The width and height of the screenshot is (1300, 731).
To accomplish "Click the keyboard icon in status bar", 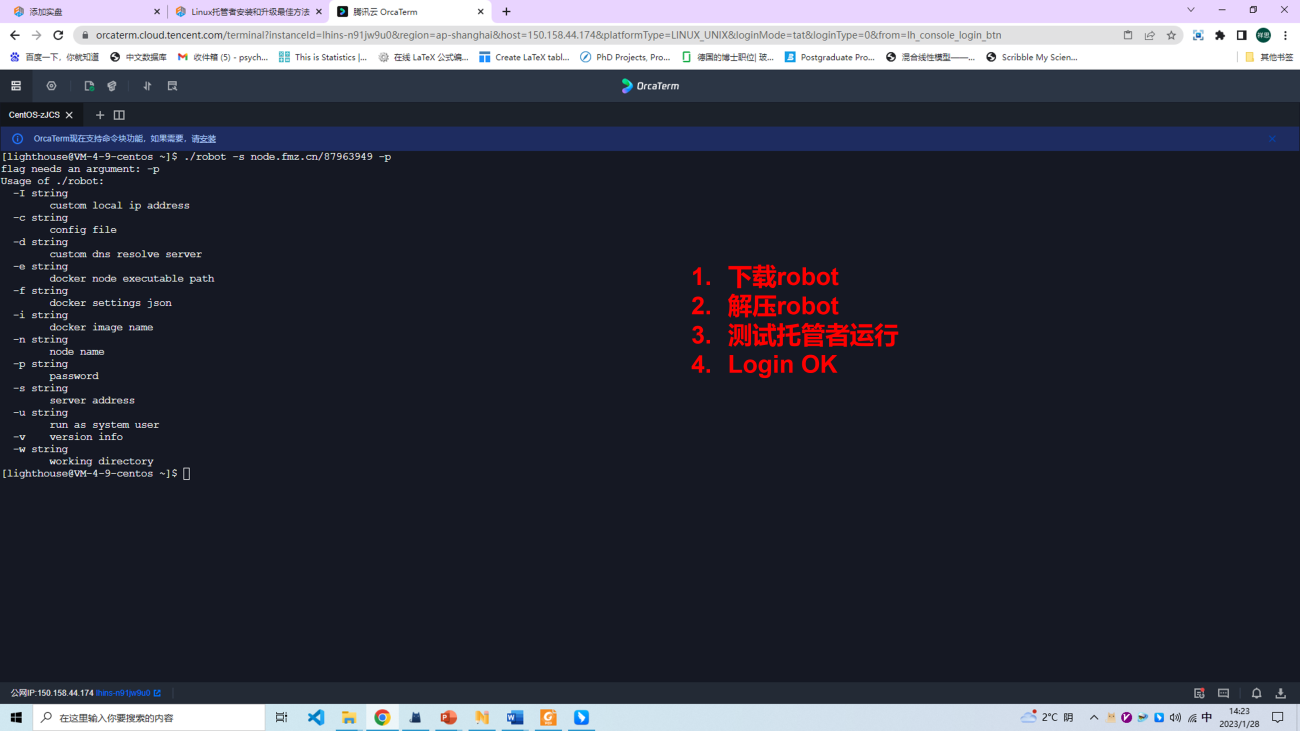I will pyautogui.click(x=1223, y=693).
